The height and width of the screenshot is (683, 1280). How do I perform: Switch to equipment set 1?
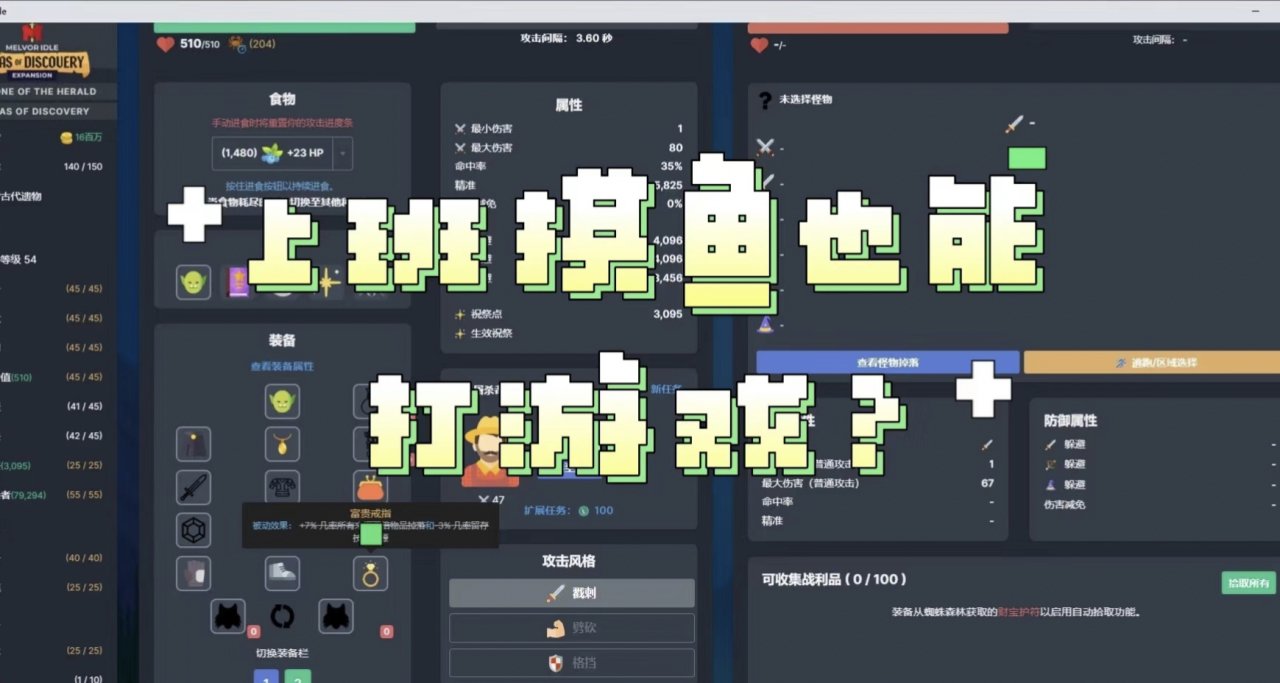click(x=266, y=677)
